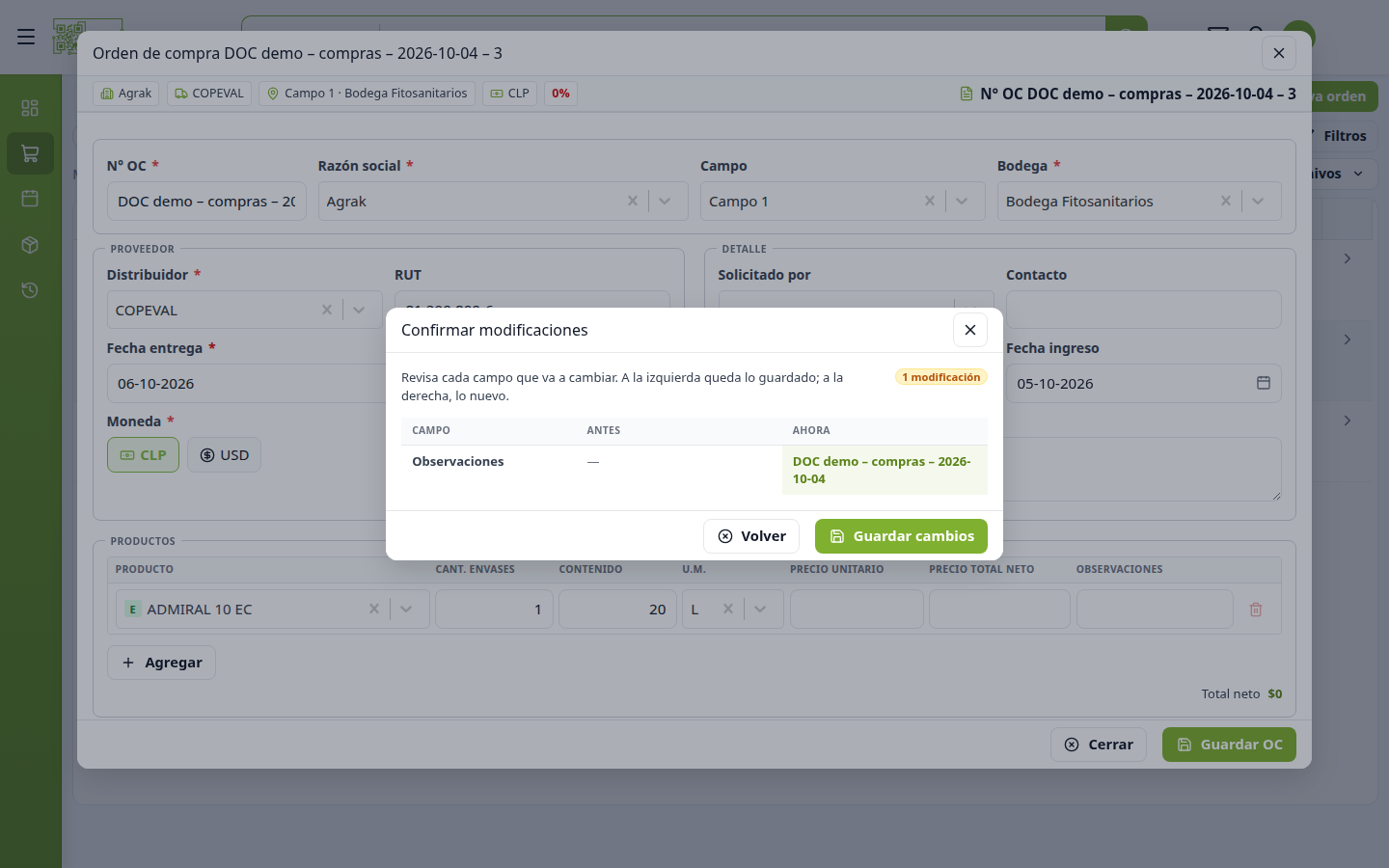Viewport: 1389px width, 868px height.
Task: Select CLP currency option
Action: [143, 455]
